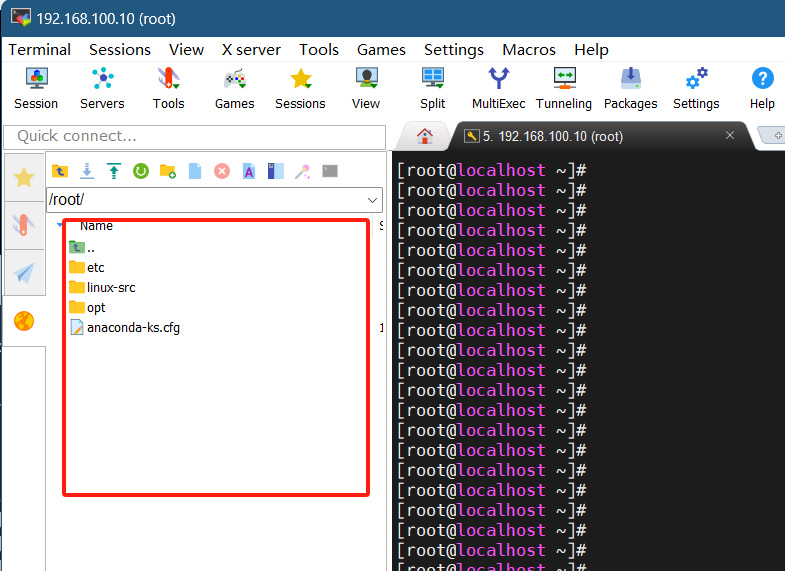Click the Quick connect input field
Screen dimensions: 785x571
pyautogui.click(x=195, y=136)
